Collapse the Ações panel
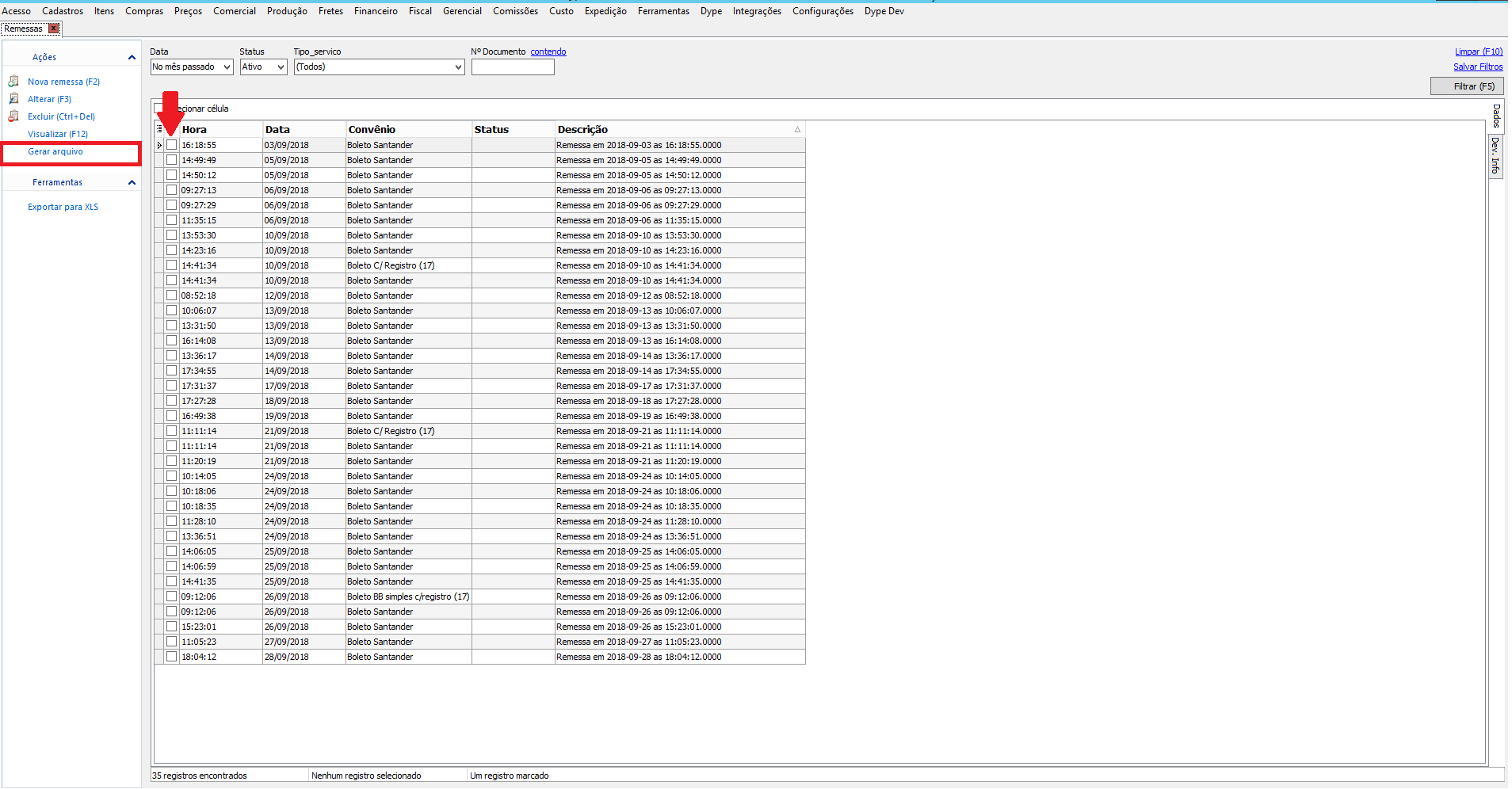Viewport: 1512px width, 789px height. pos(132,57)
